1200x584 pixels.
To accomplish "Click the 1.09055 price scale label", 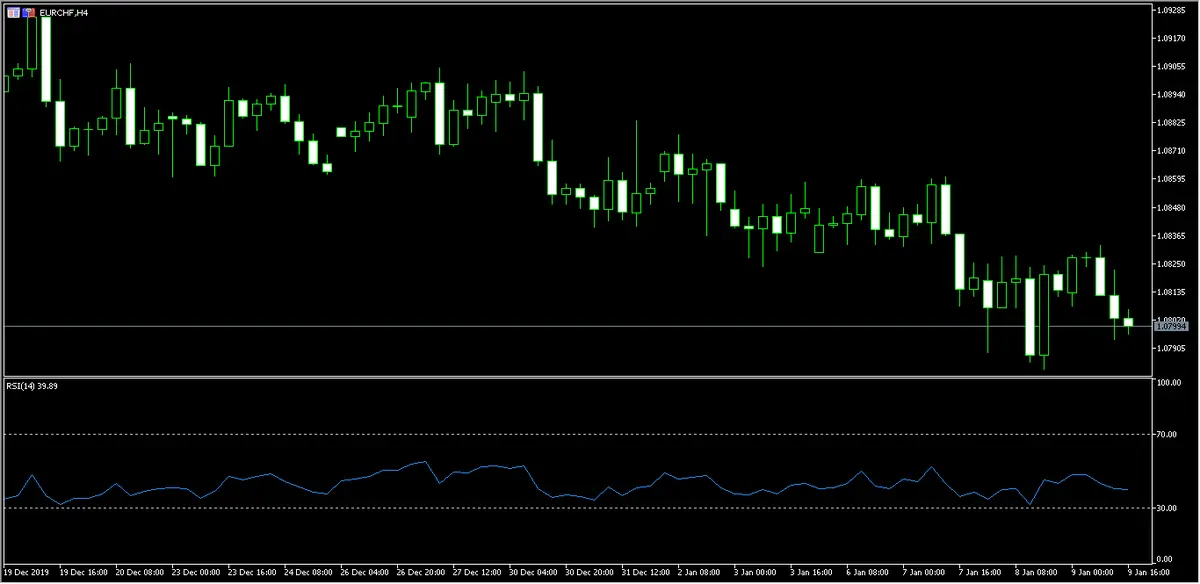I will click(x=1171, y=66).
